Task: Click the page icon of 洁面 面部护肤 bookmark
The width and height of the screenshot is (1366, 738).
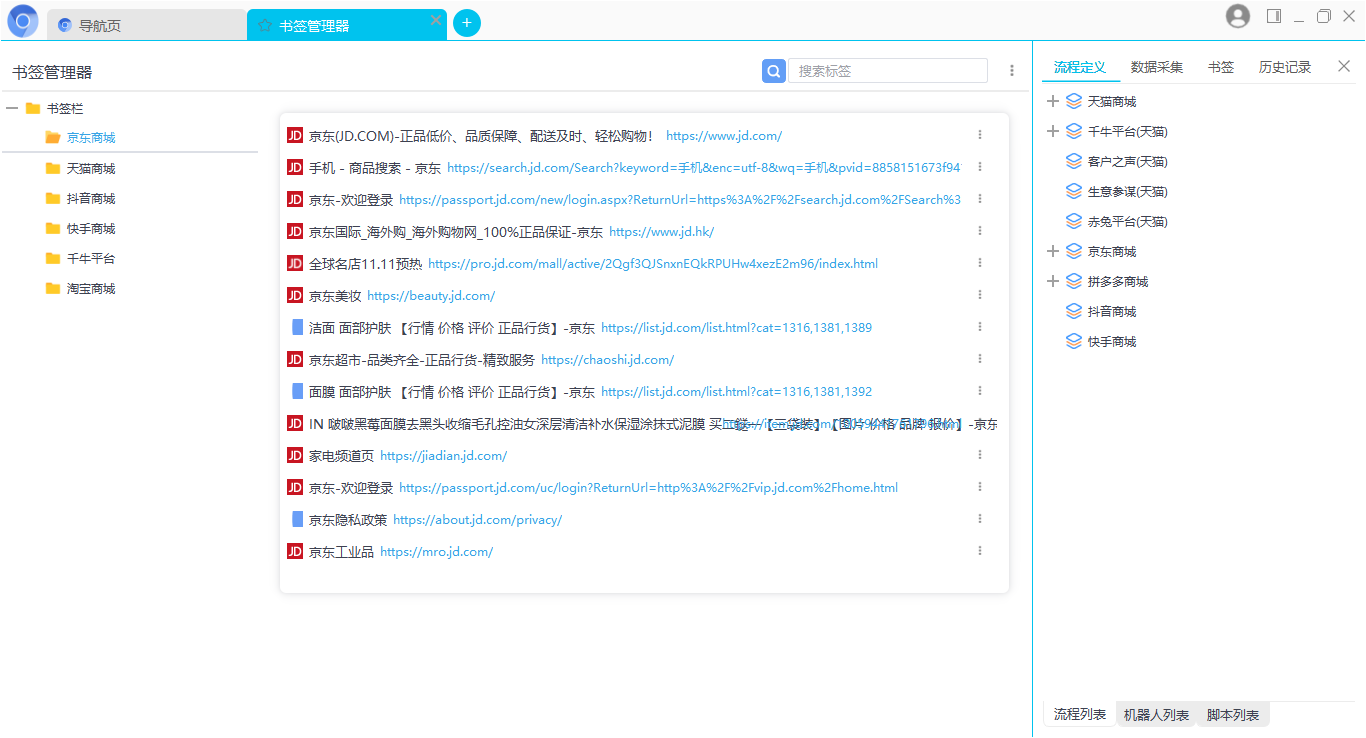Action: (x=296, y=327)
